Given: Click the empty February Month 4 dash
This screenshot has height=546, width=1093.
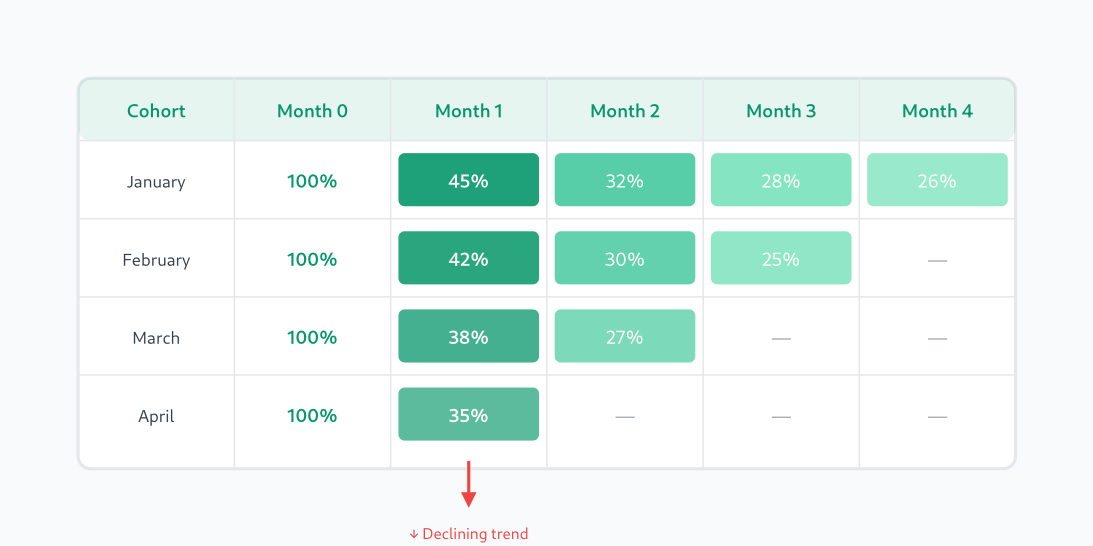Looking at the screenshot, I should 936,260.
